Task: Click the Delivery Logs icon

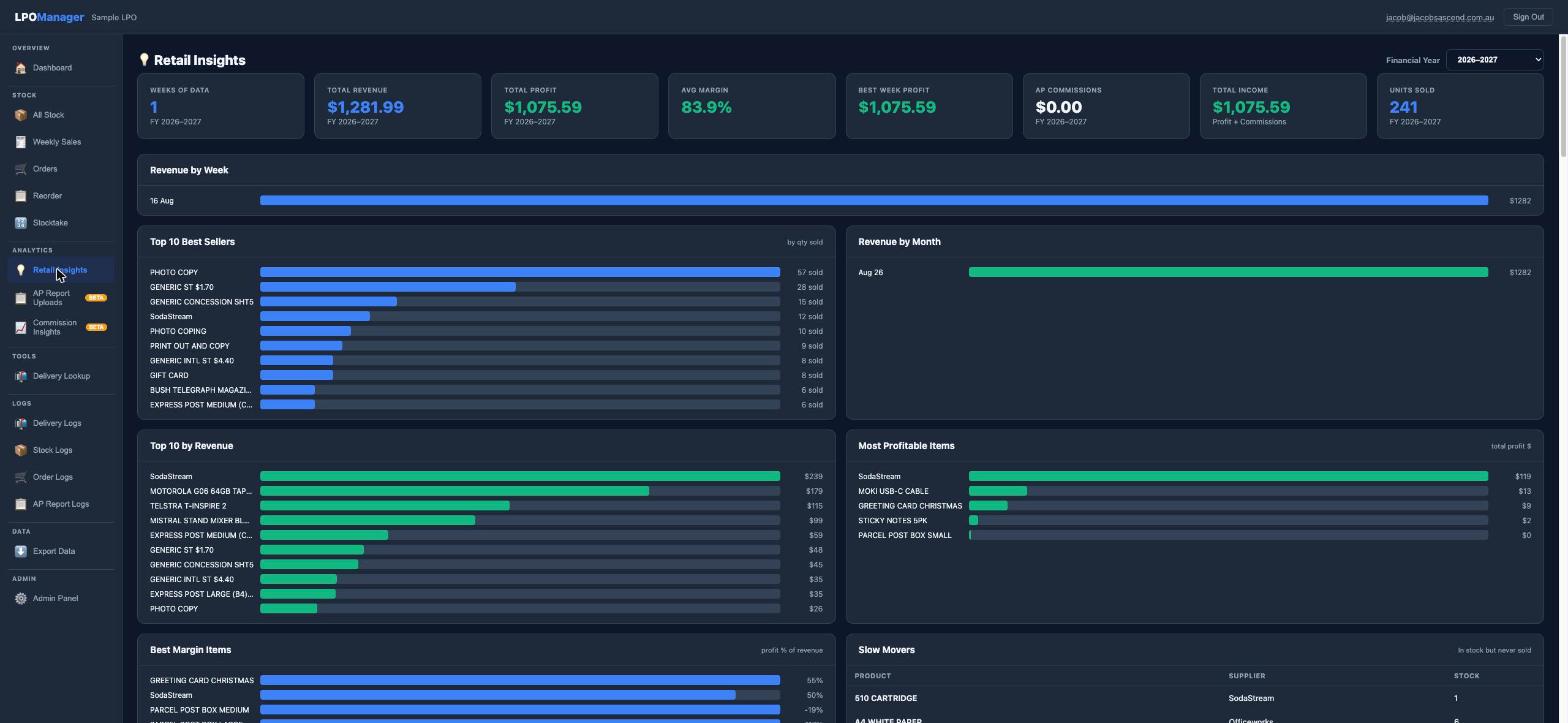Action: pyautogui.click(x=20, y=423)
